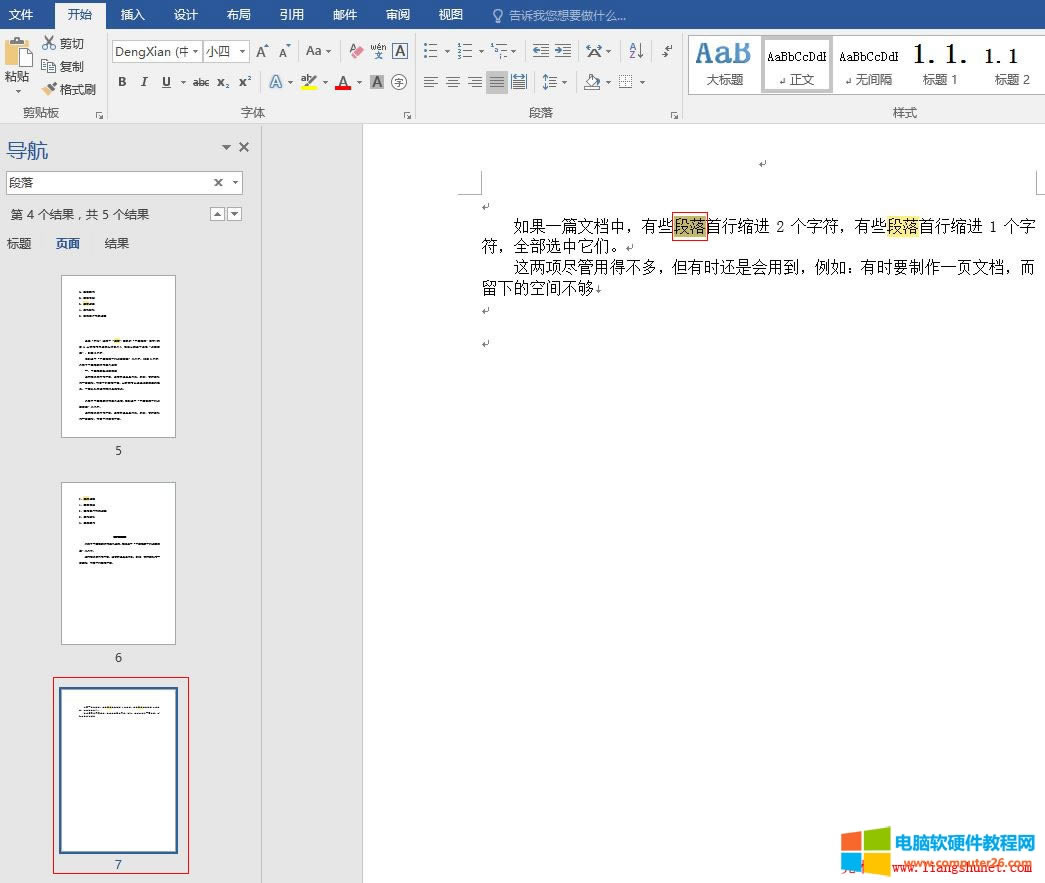1045x883 pixels.
Task: Click the superscript icon
Action: pyautogui.click(x=245, y=82)
